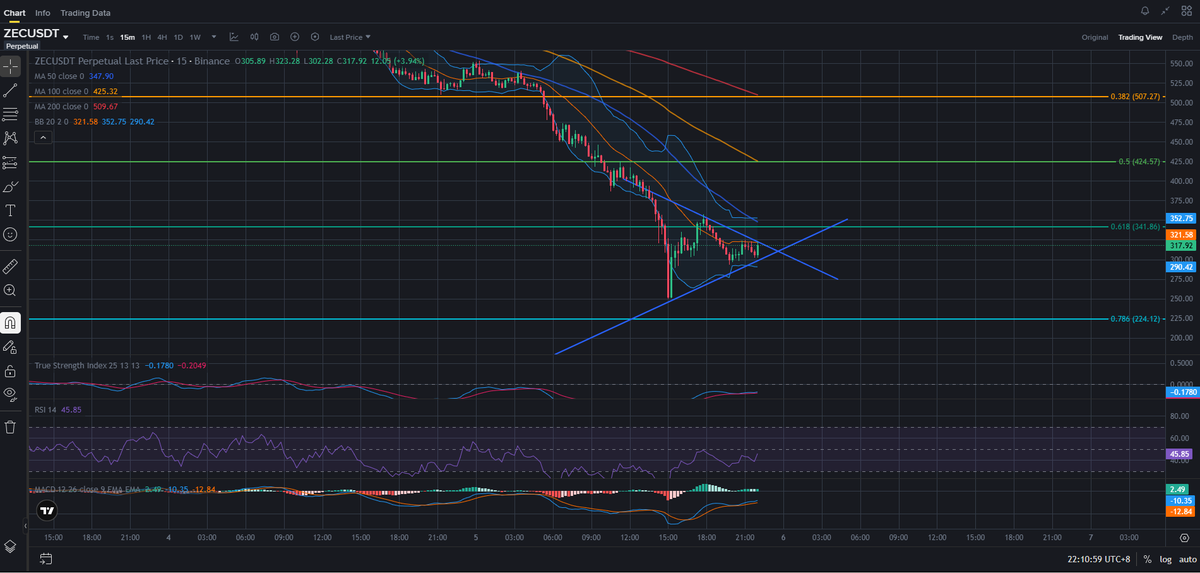Select the 1H interval
This screenshot has height=573, width=1200.
click(146, 37)
